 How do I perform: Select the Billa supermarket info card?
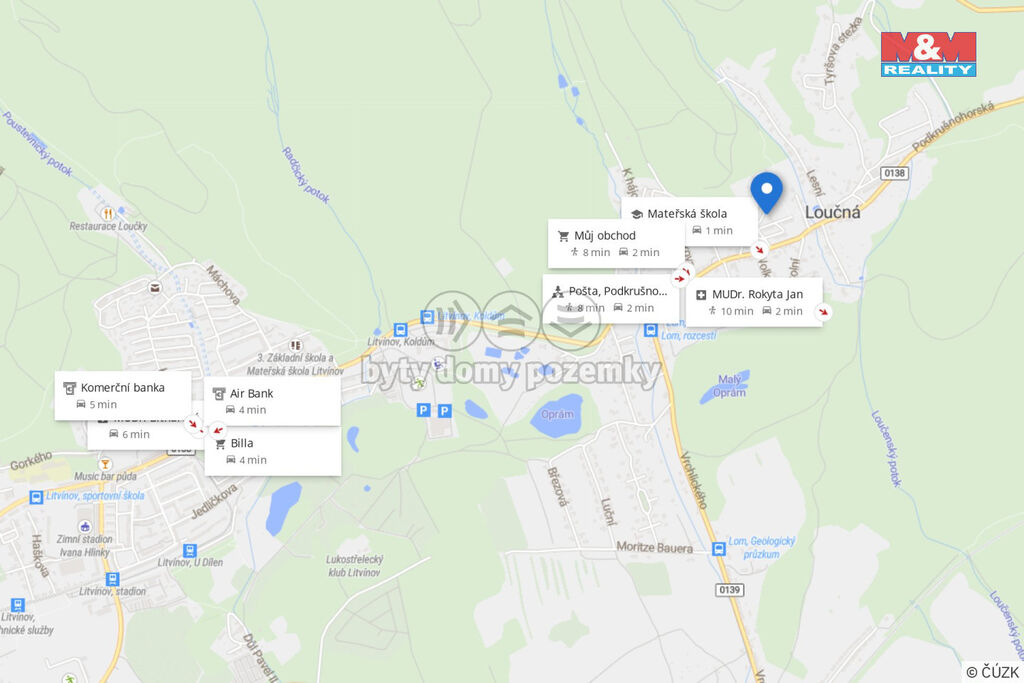pos(272,451)
